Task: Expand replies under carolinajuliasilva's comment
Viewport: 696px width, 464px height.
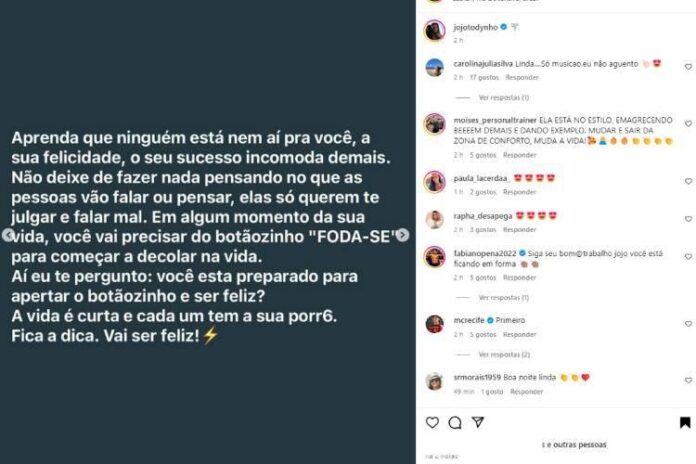Action: tap(503, 98)
